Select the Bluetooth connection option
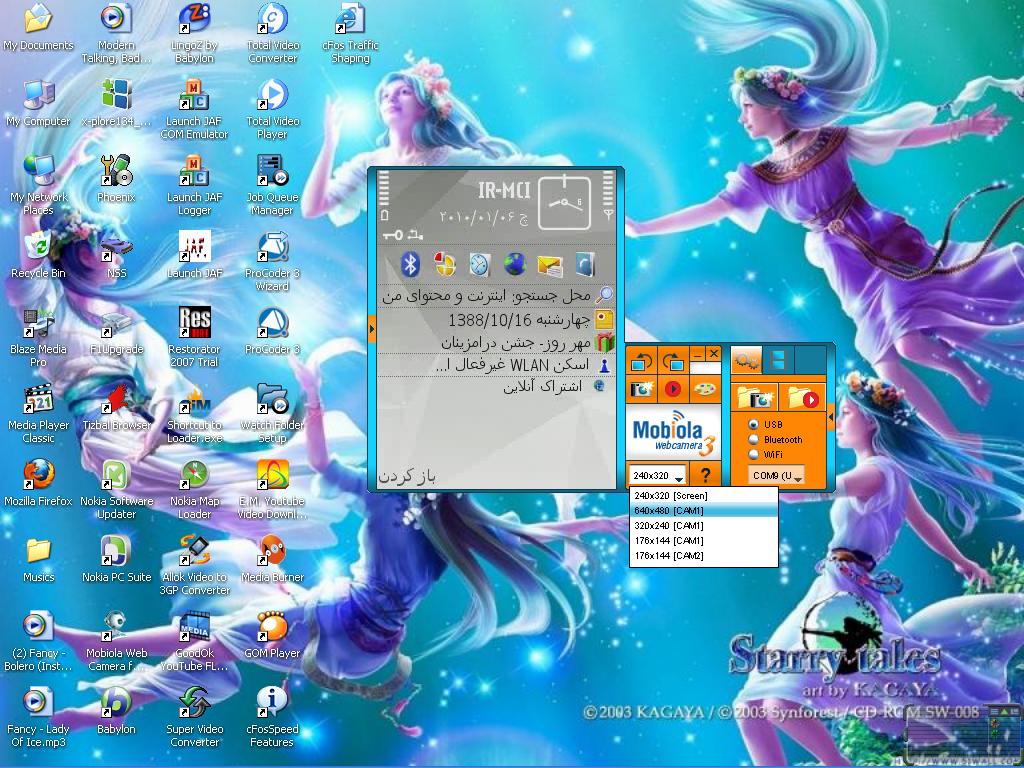Image resolution: width=1024 pixels, height=768 pixels. [x=754, y=440]
